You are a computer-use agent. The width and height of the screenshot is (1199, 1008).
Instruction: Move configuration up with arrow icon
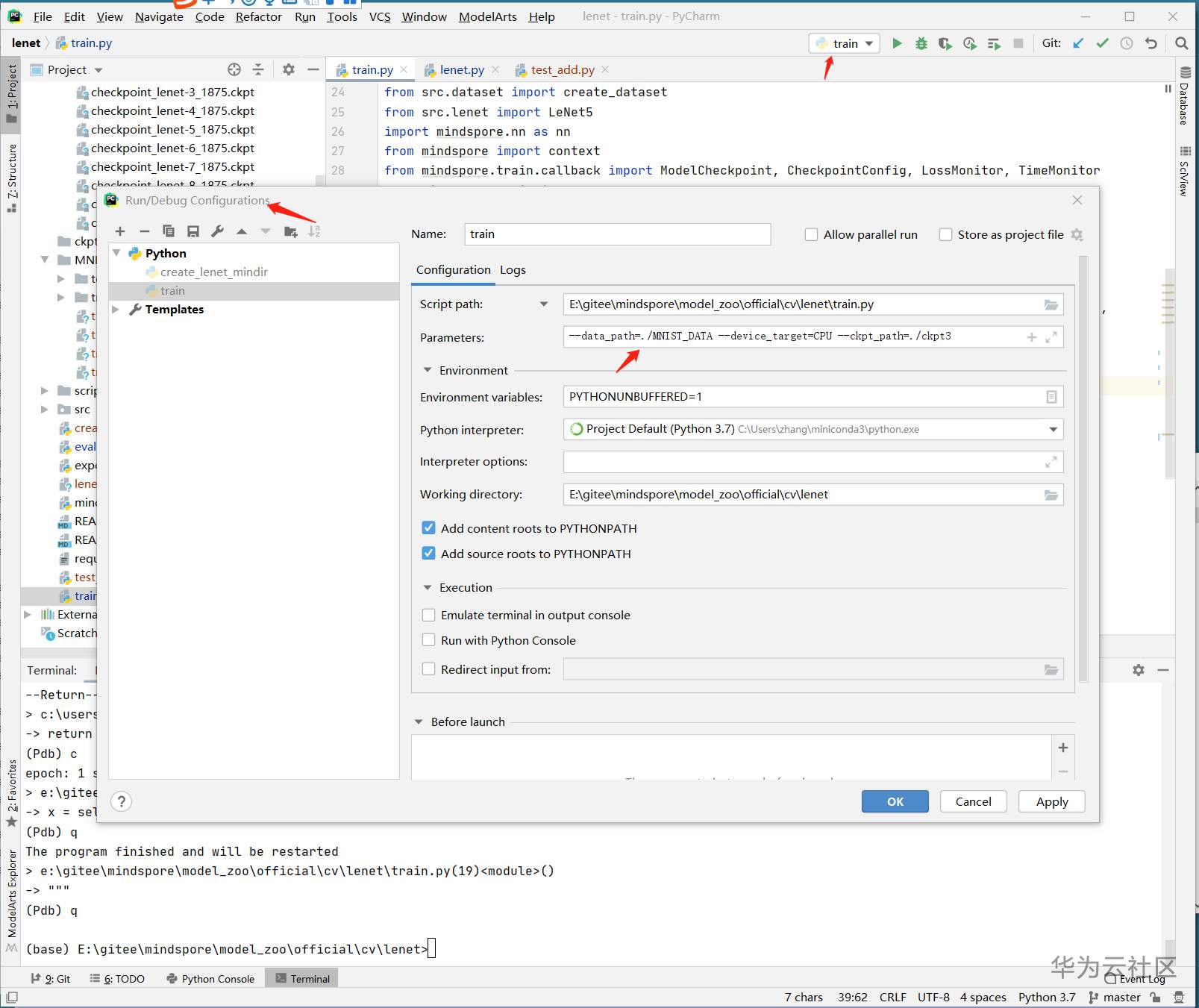242,231
